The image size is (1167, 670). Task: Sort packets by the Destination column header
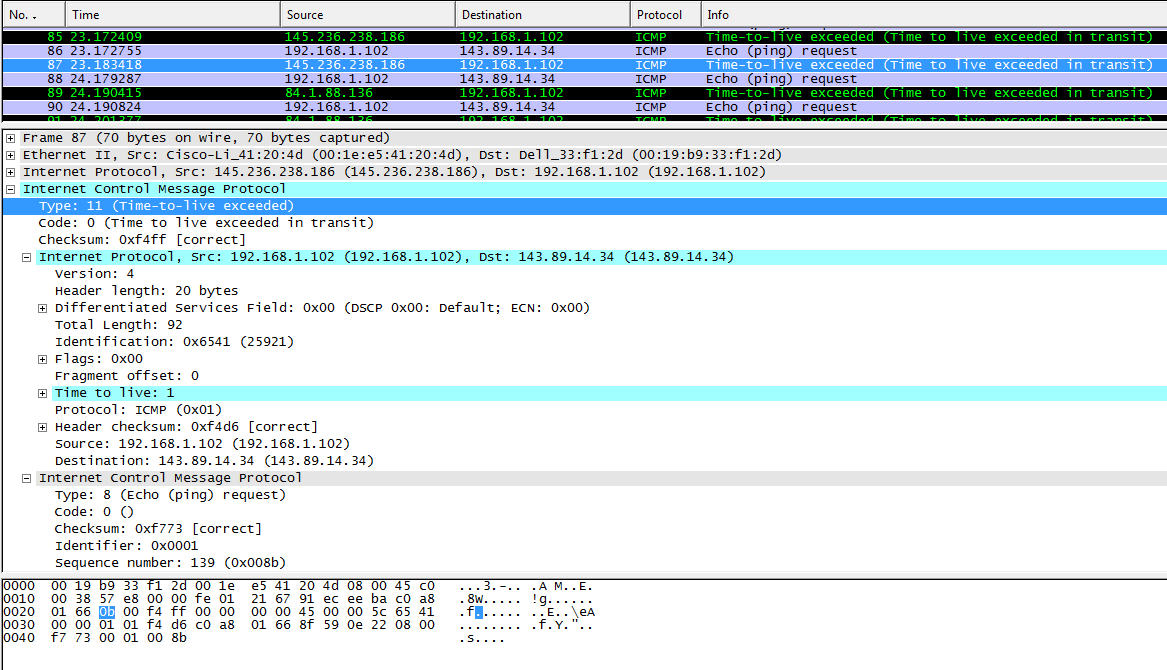click(x=543, y=15)
